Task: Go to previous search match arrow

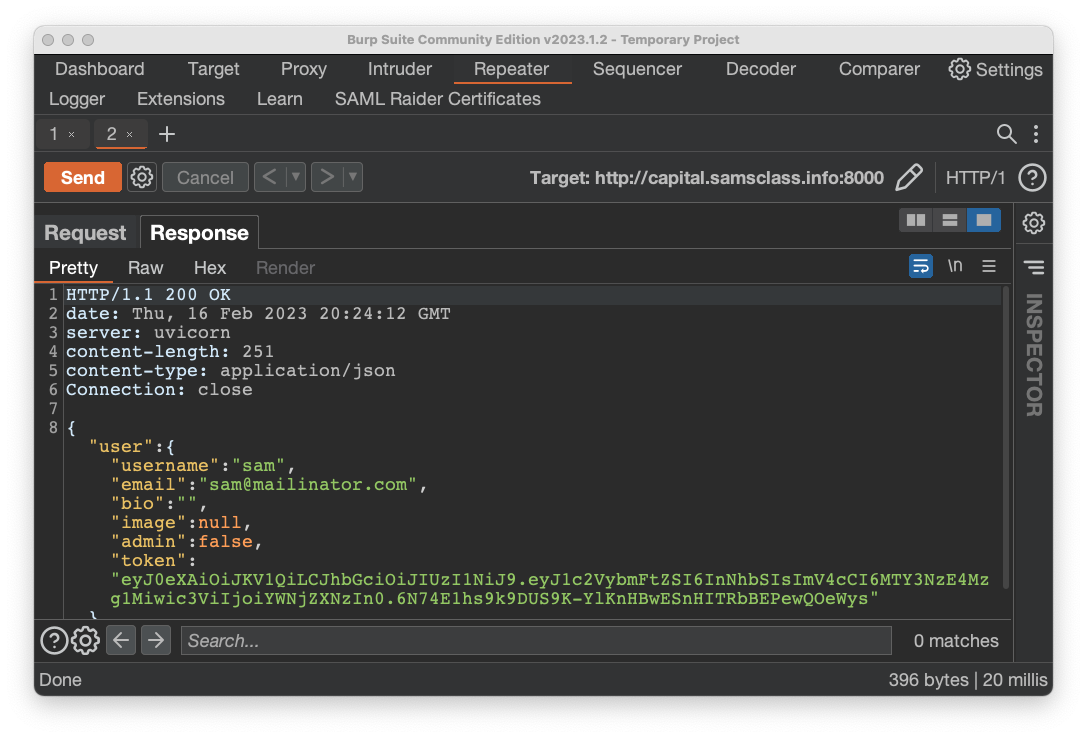Action: [x=121, y=640]
